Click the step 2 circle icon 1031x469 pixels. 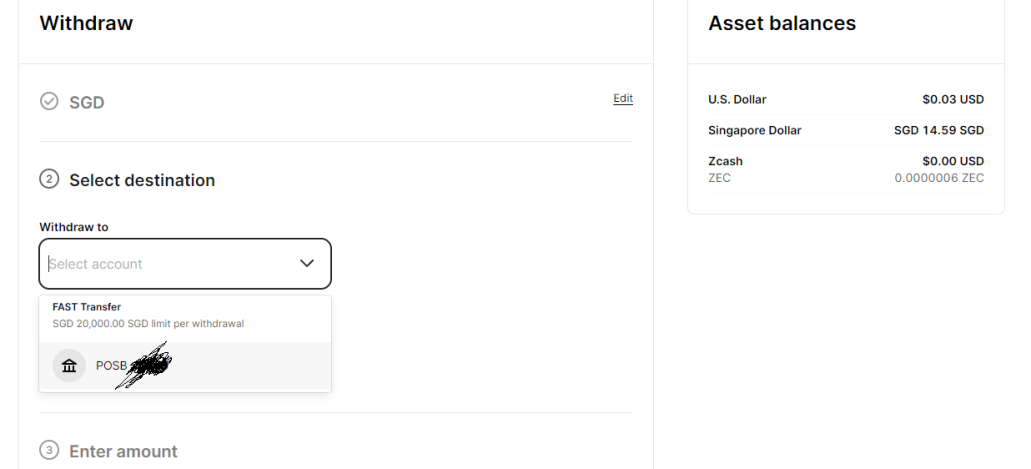coord(49,179)
